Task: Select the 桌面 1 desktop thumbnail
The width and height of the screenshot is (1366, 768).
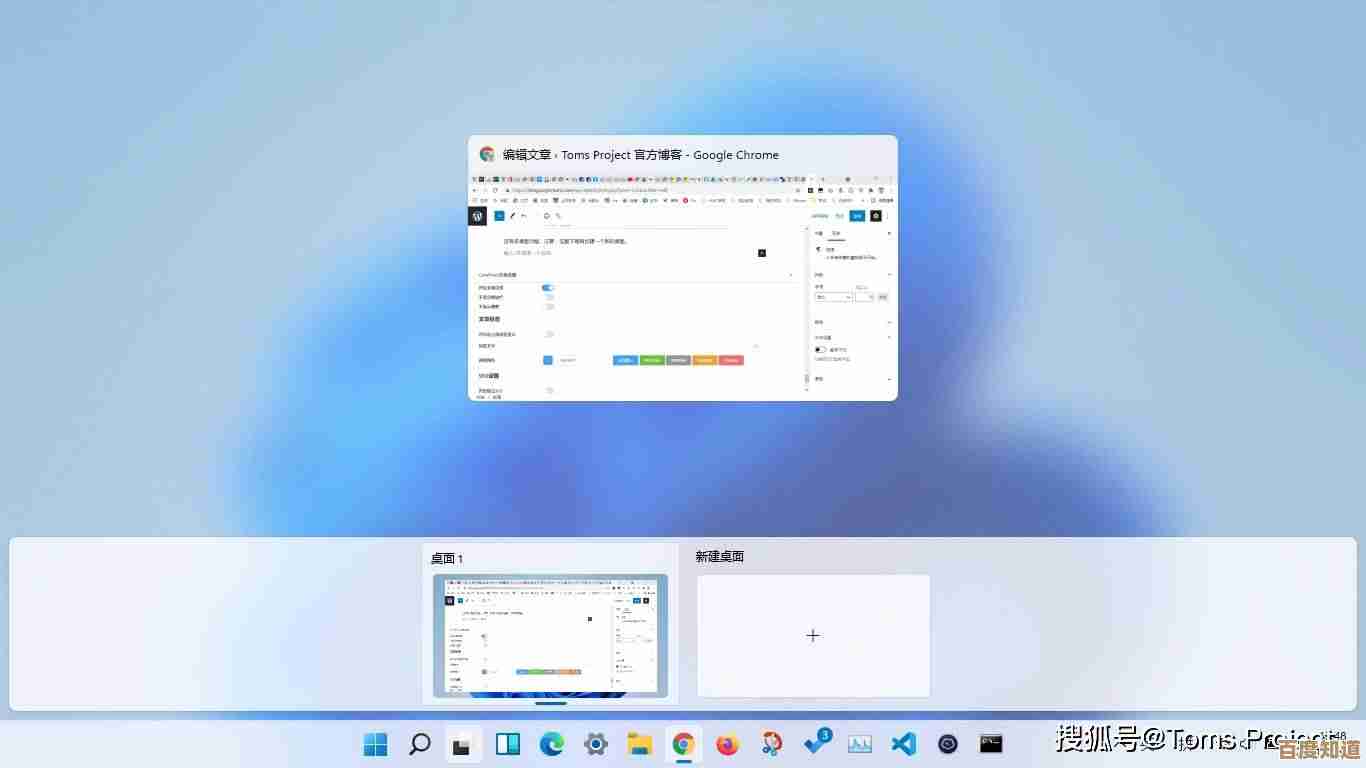Action: pos(550,635)
